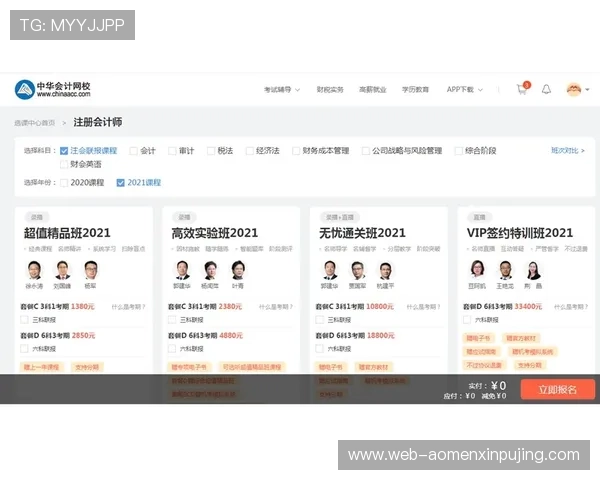Open the shopping cart icon
The width and height of the screenshot is (600, 480).
522,89
